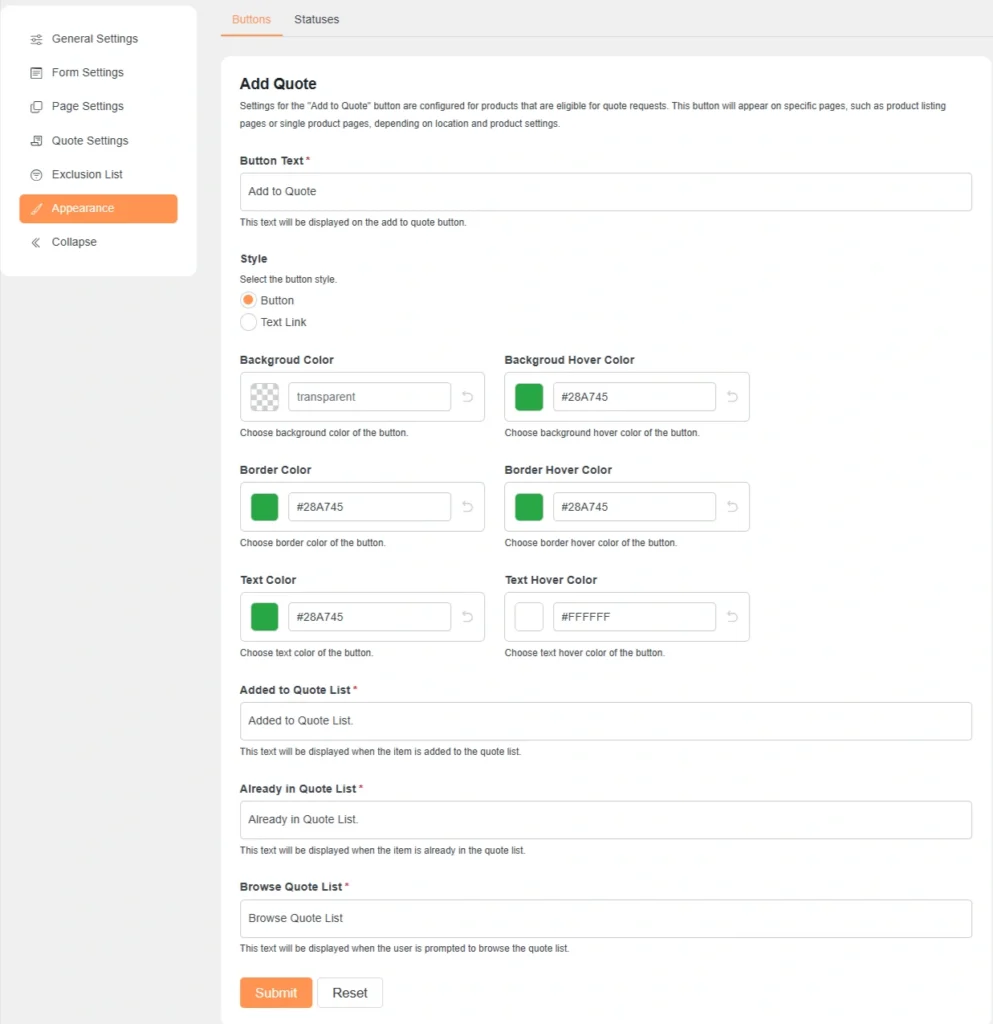
Task: Select the Button style radio option
Action: coord(248,300)
